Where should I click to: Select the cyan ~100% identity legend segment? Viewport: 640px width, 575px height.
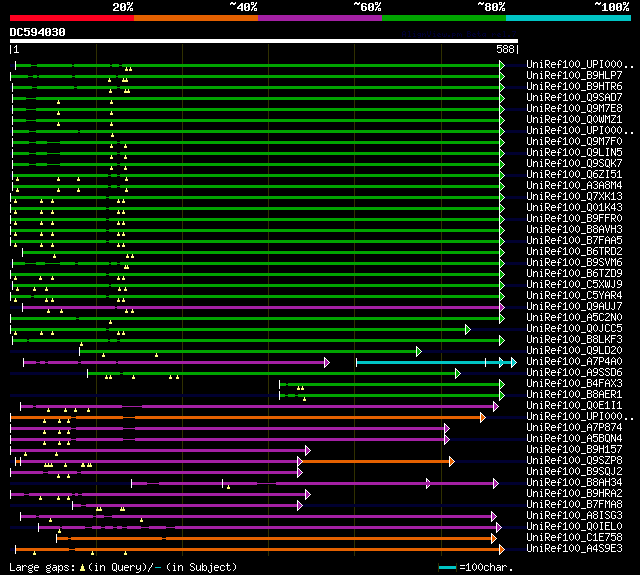(569, 18)
